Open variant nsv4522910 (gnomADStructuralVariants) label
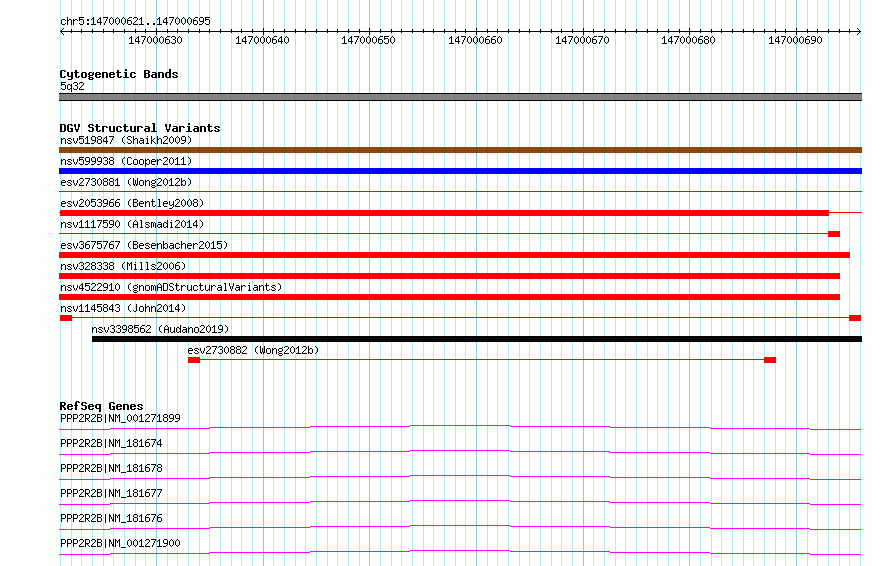The width and height of the screenshot is (890, 566). 171,287
